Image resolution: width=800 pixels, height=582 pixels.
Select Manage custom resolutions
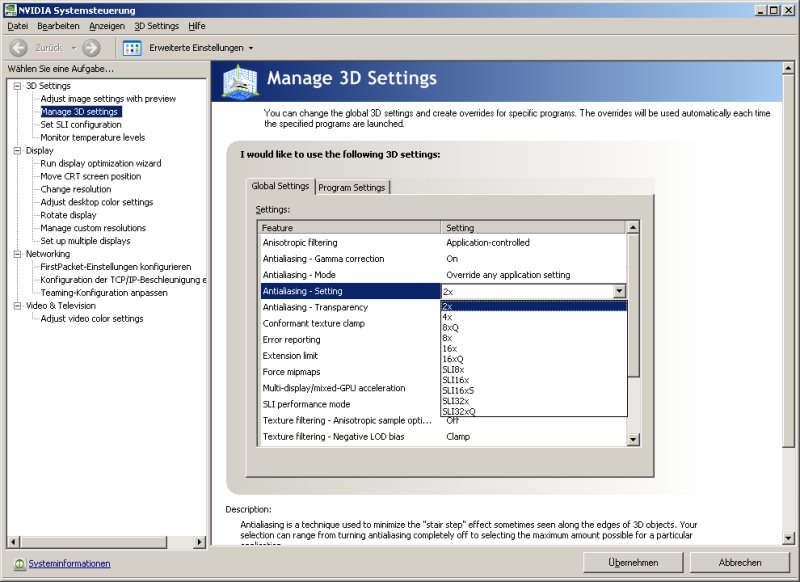[93, 228]
